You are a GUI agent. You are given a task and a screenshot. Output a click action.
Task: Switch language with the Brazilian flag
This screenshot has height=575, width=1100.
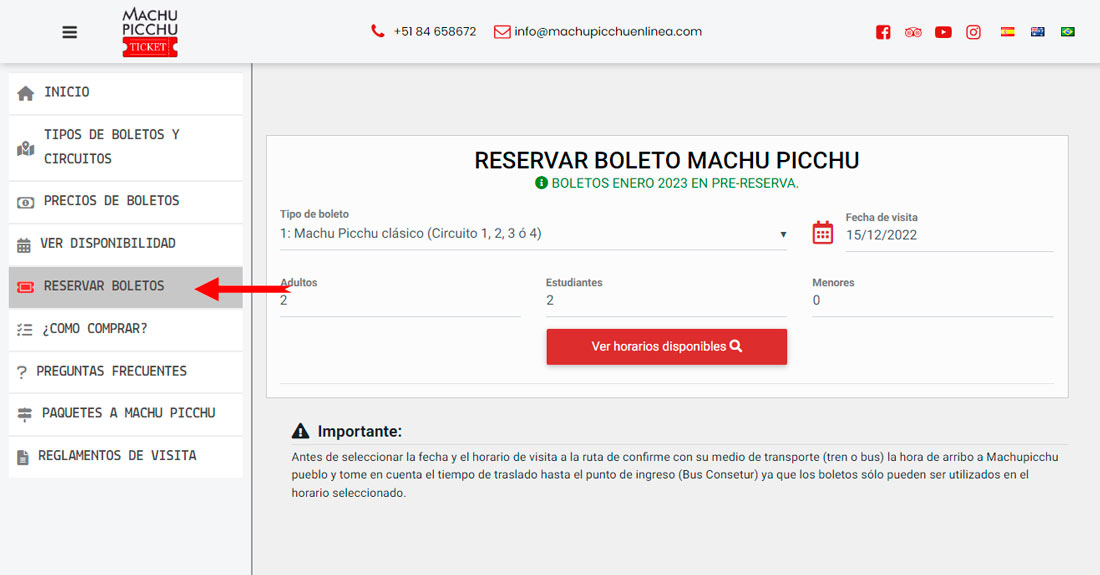point(1067,32)
